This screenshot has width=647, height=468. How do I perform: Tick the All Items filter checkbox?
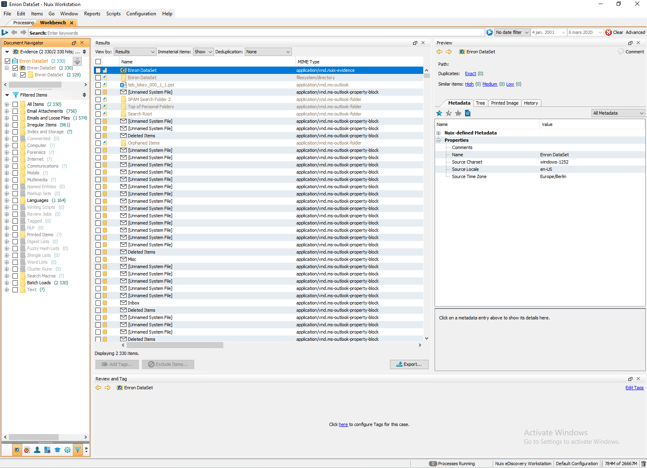pos(15,104)
